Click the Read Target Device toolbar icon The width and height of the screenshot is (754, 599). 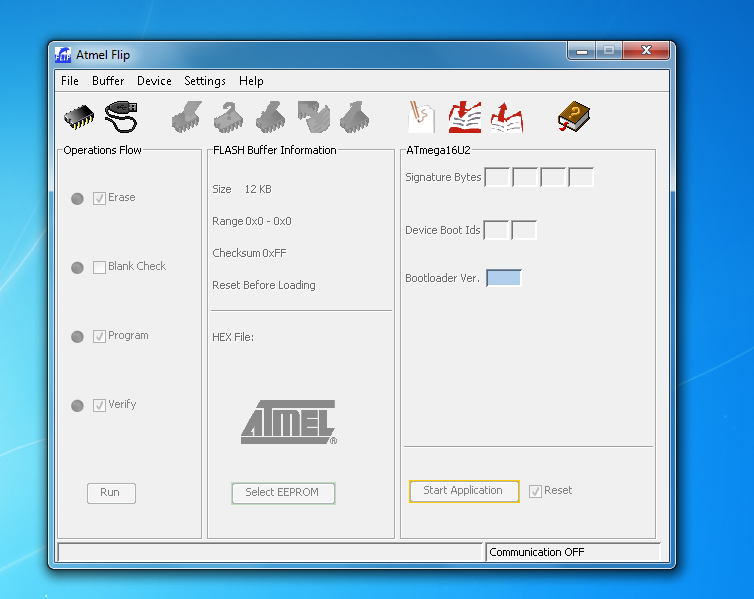[354, 117]
